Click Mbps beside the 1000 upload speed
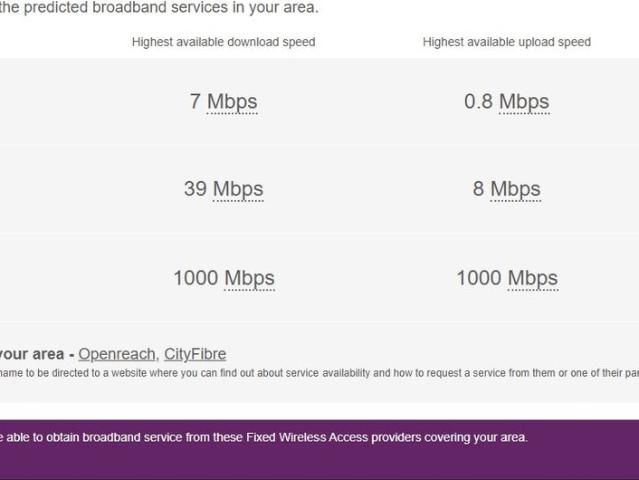Image resolution: width=639 pixels, height=480 pixels. 532,278
